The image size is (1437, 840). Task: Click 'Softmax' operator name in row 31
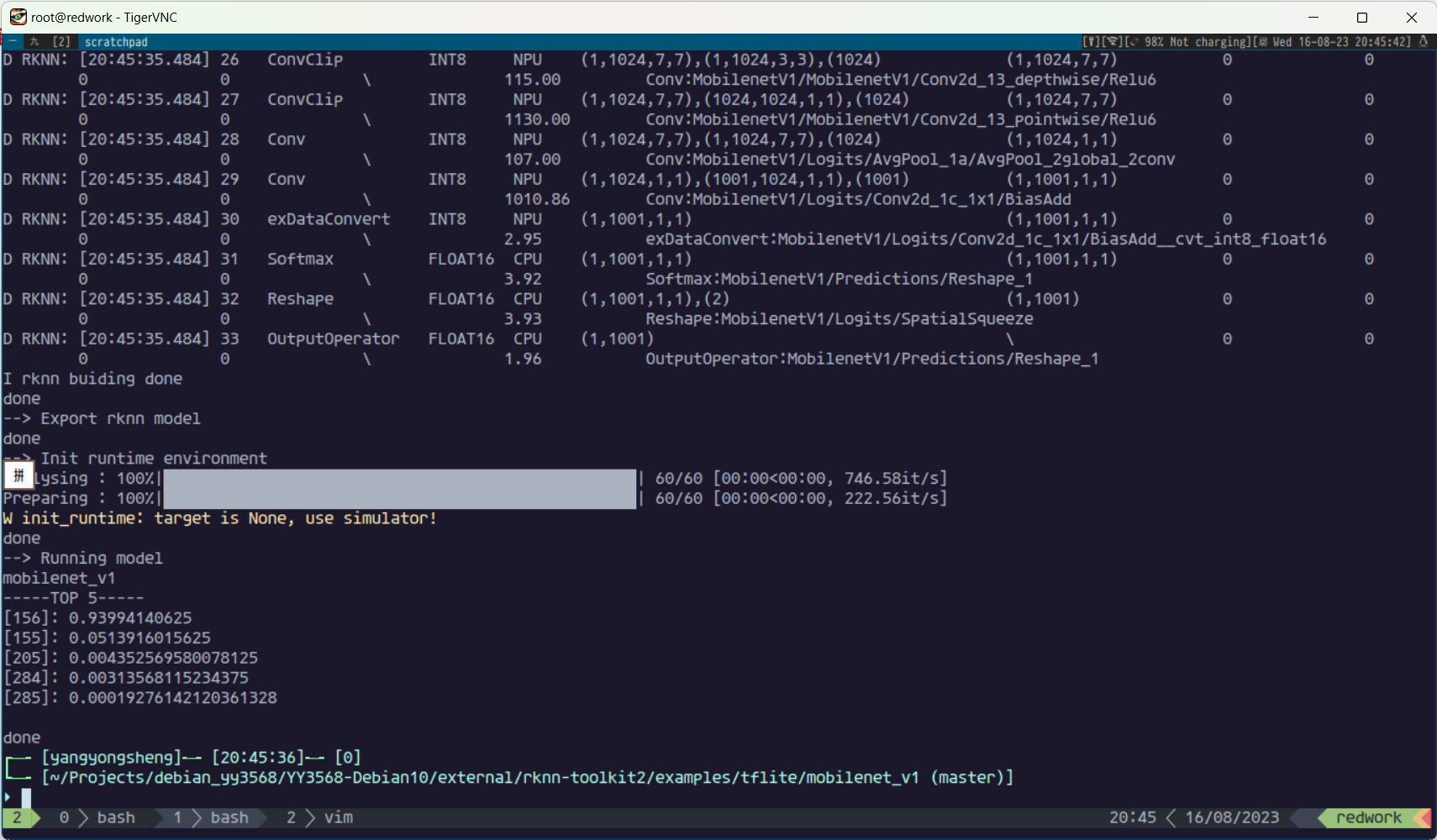[300, 260]
